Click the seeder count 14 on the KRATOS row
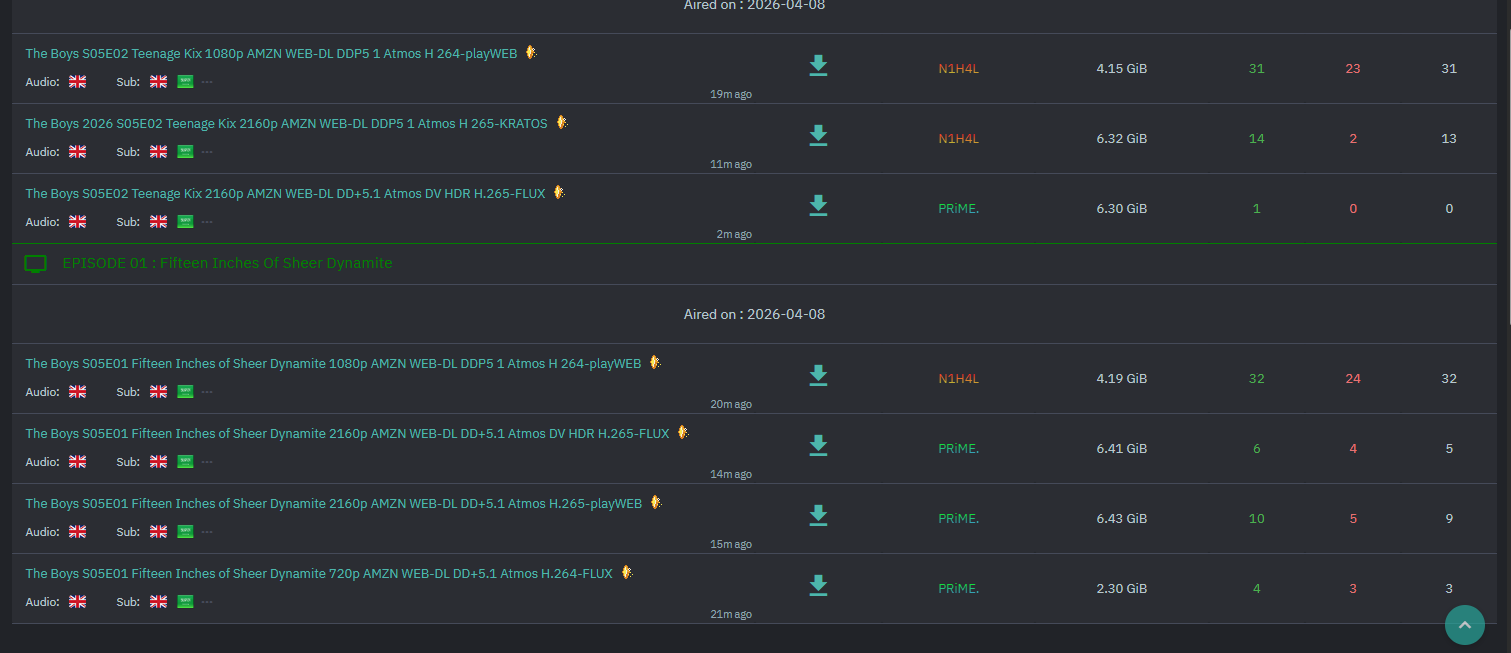Screen dimensions: 1511x653 [x=1256, y=139]
